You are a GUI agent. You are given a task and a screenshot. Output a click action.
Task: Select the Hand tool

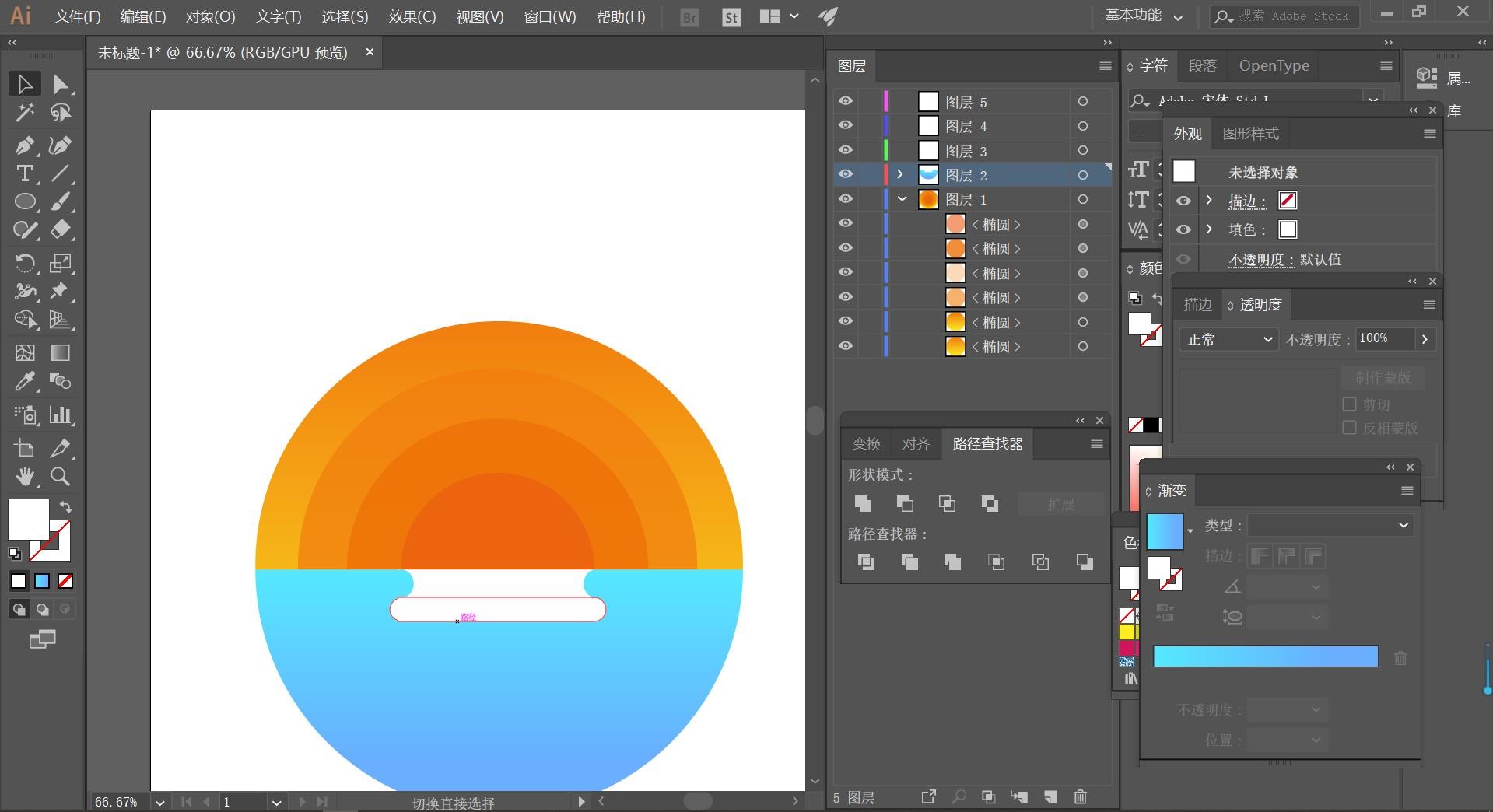click(x=25, y=476)
